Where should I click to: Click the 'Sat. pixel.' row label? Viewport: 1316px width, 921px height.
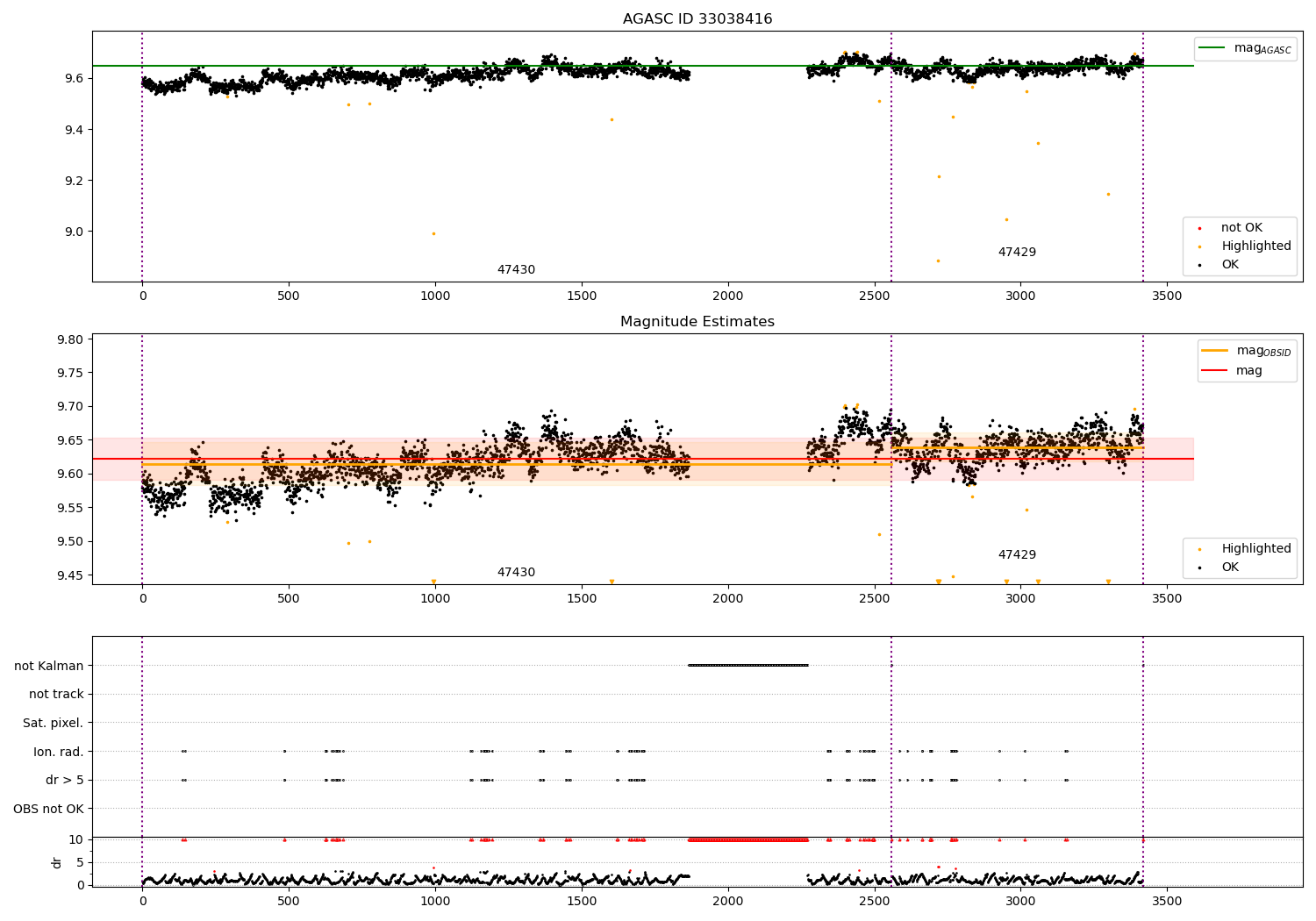(x=53, y=724)
